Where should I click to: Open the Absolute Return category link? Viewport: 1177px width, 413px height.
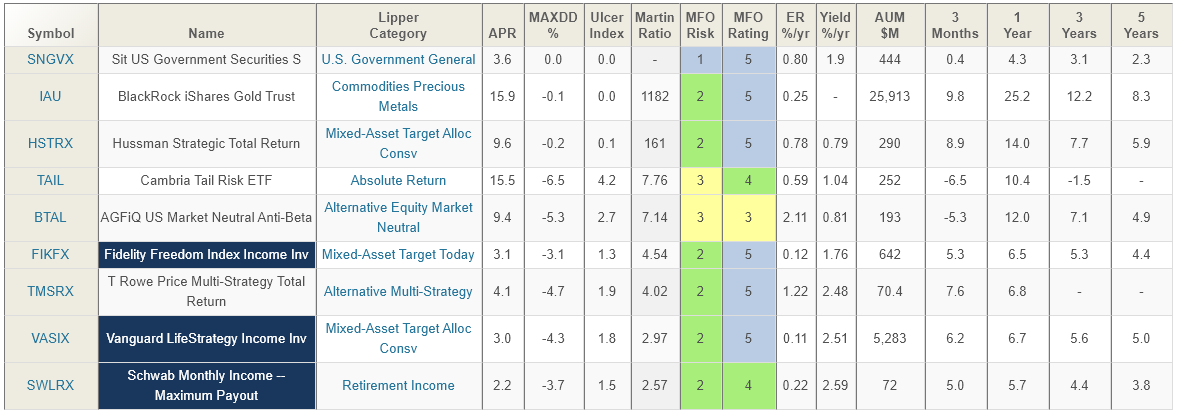pos(399,180)
